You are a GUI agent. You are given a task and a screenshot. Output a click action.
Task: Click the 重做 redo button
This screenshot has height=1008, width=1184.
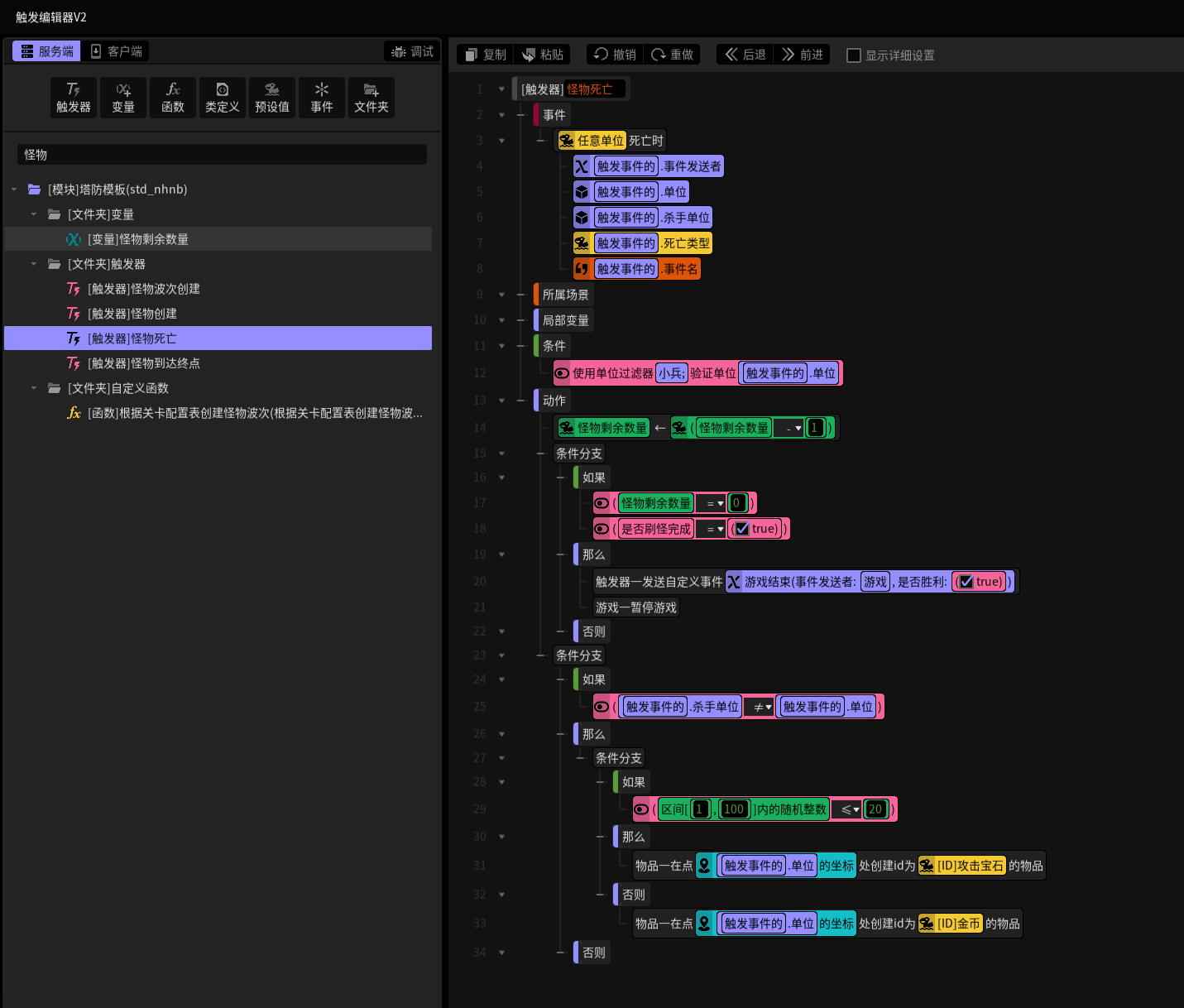[x=672, y=55]
